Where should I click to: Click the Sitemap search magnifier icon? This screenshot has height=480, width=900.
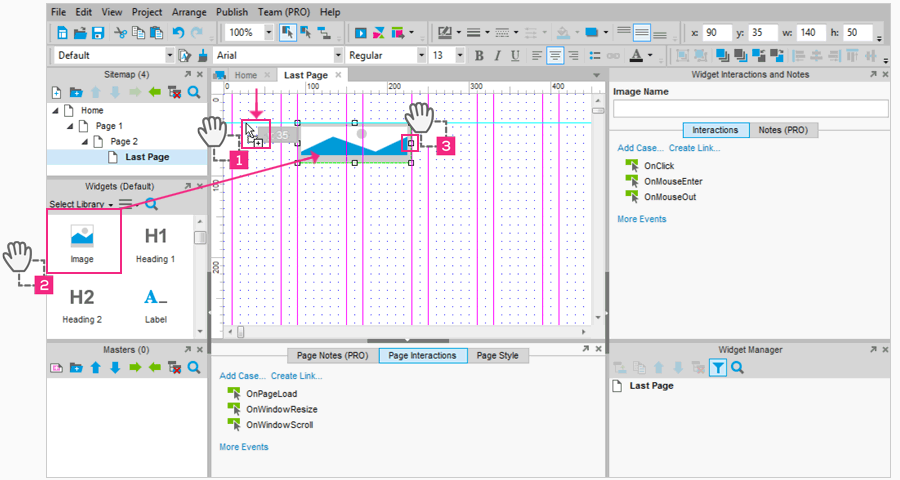[194, 92]
